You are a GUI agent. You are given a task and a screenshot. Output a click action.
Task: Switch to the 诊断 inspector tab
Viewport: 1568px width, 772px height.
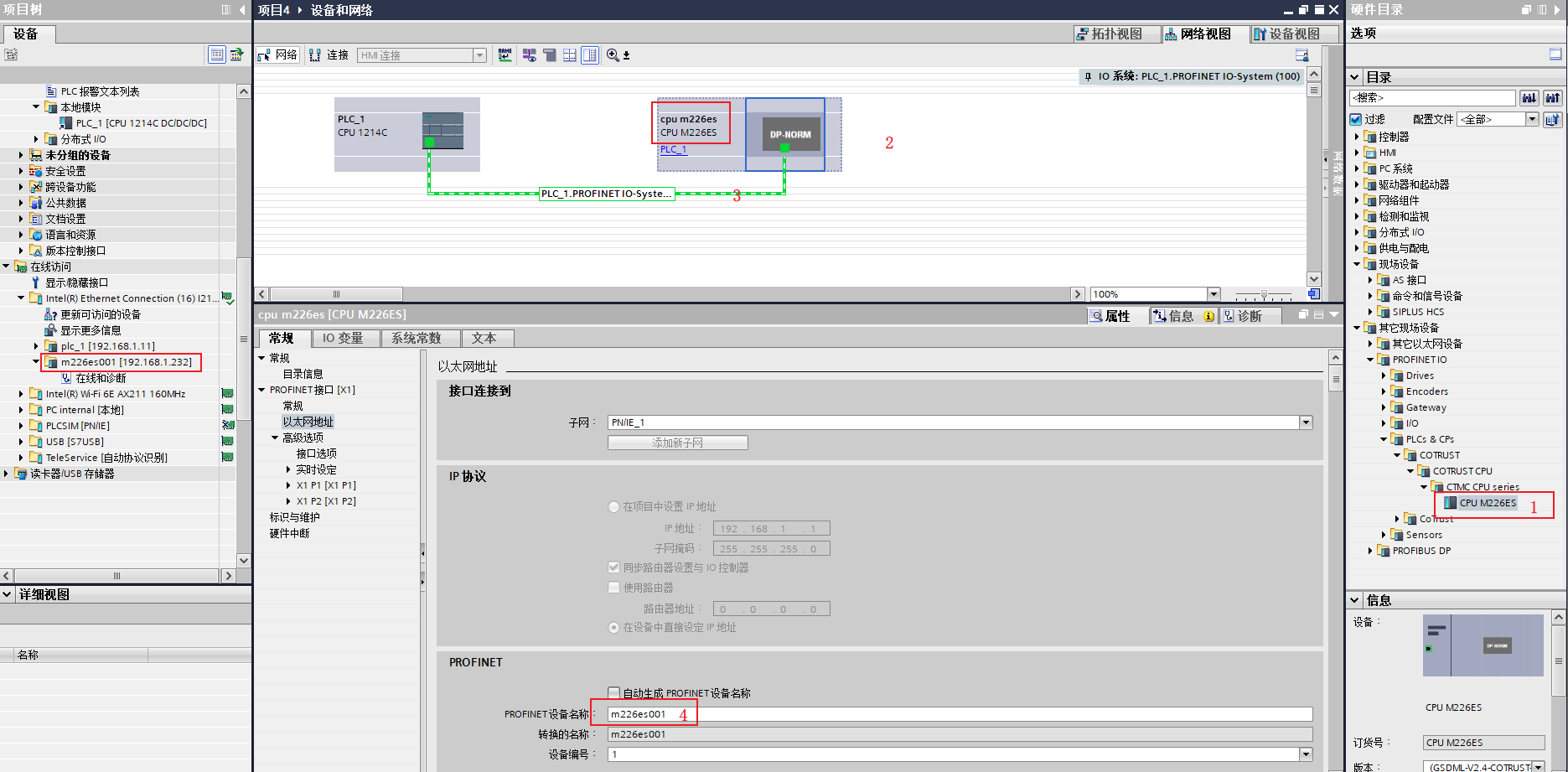pos(1250,316)
